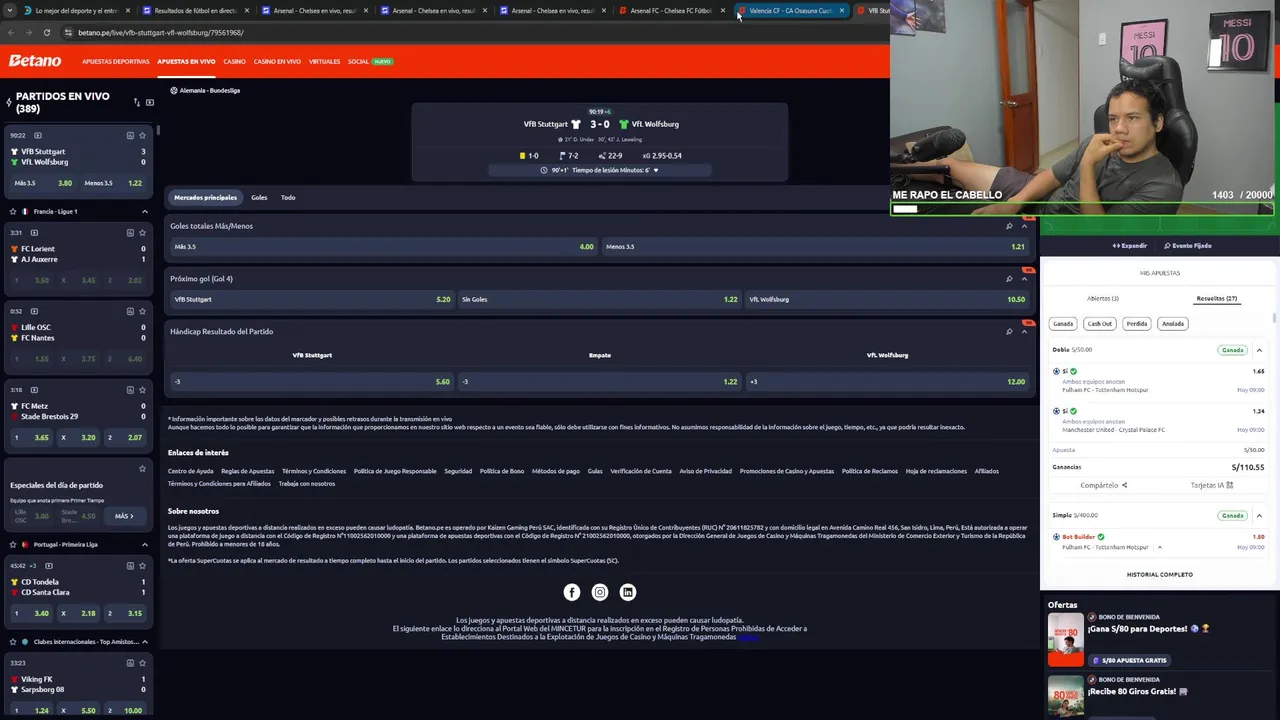Bet Más 3.5 at 4.00
Screen dimensions: 1280x720
tap(383, 246)
